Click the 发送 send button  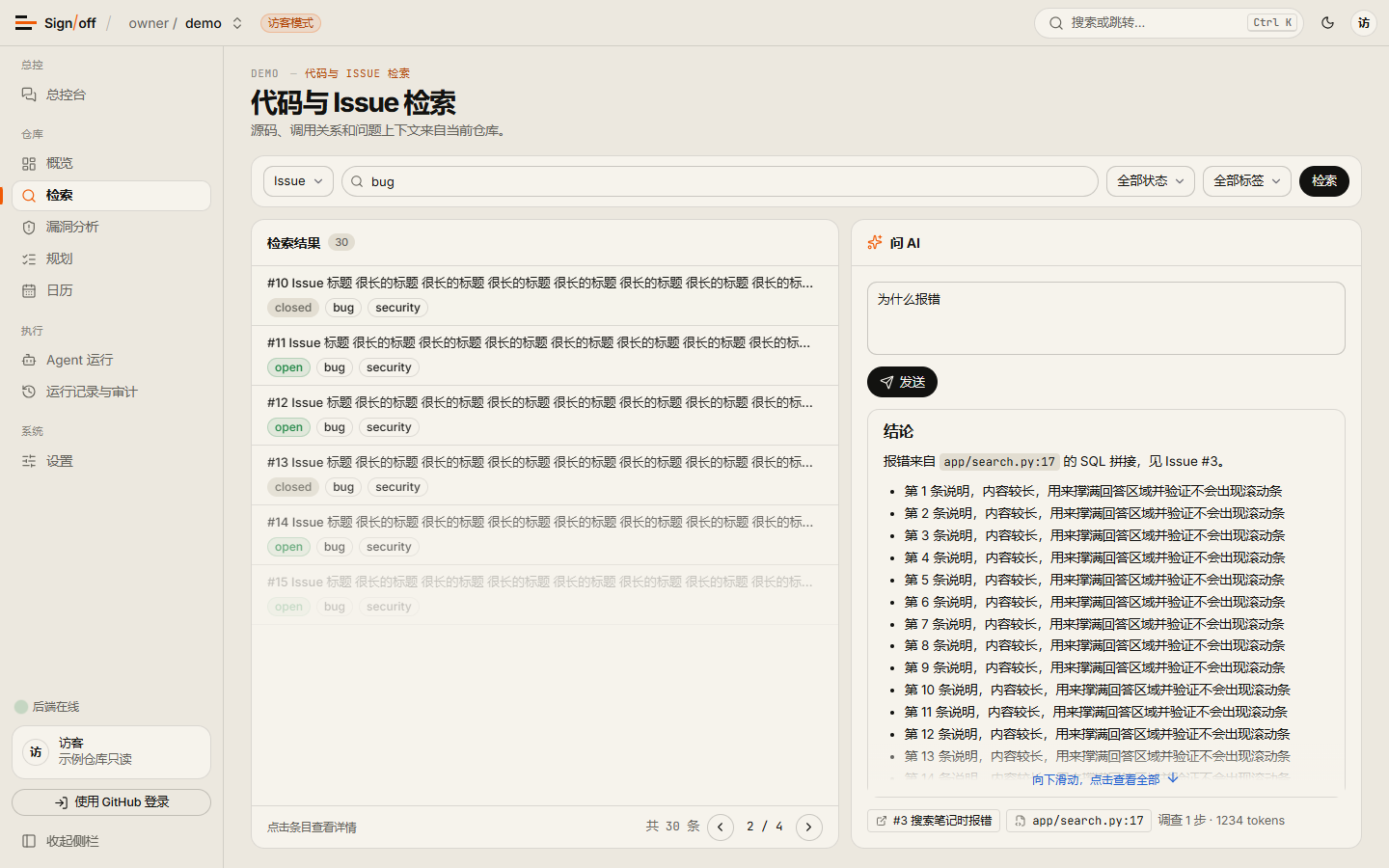[x=902, y=383]
